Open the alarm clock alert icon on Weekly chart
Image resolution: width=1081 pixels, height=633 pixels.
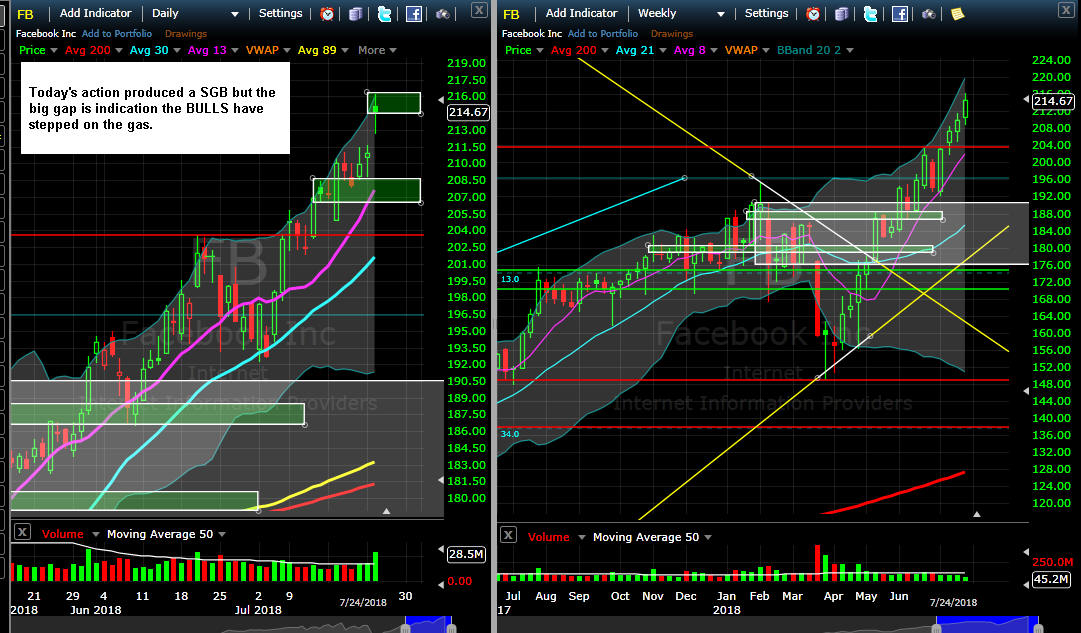click(x=813, y=14)
